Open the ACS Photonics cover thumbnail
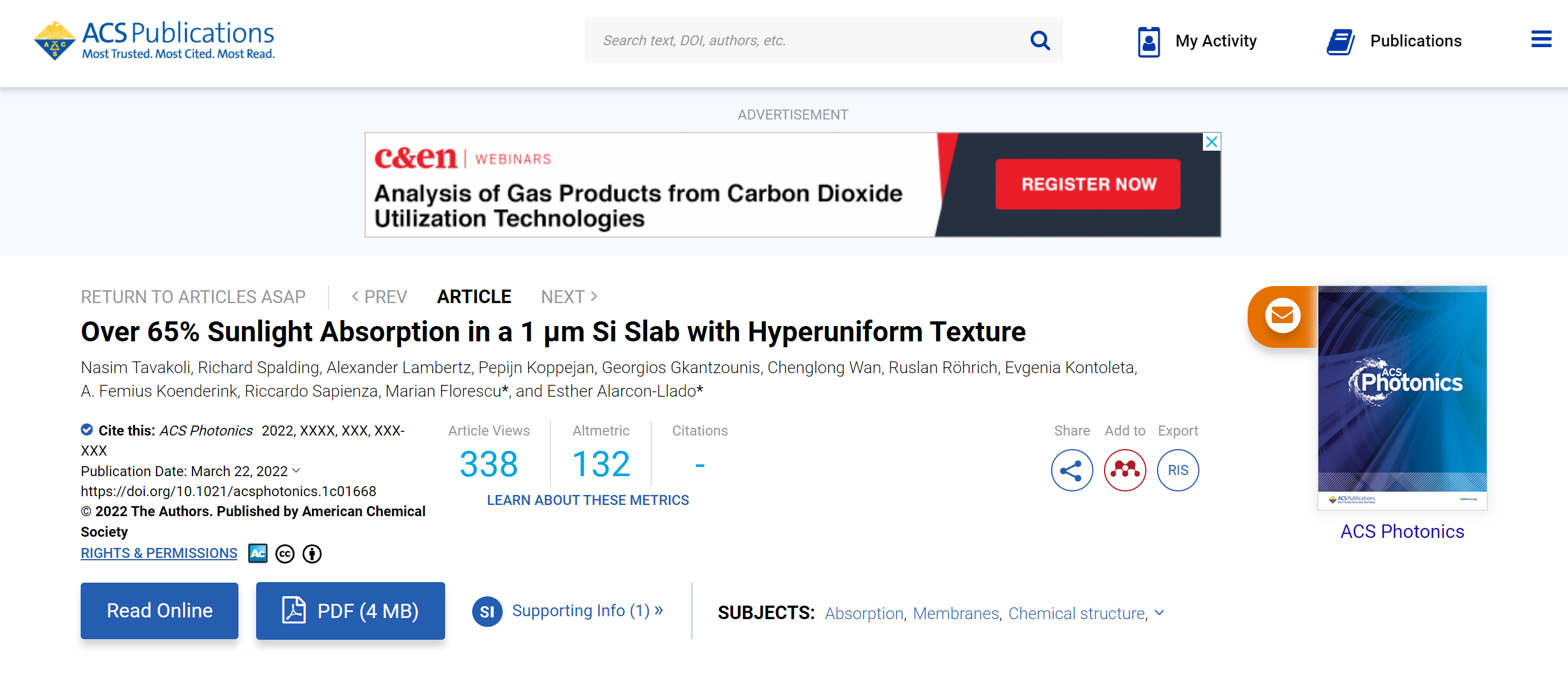Image resolution: width=1568 pixels, height=678 pixels. click(x=1402, y=397)
